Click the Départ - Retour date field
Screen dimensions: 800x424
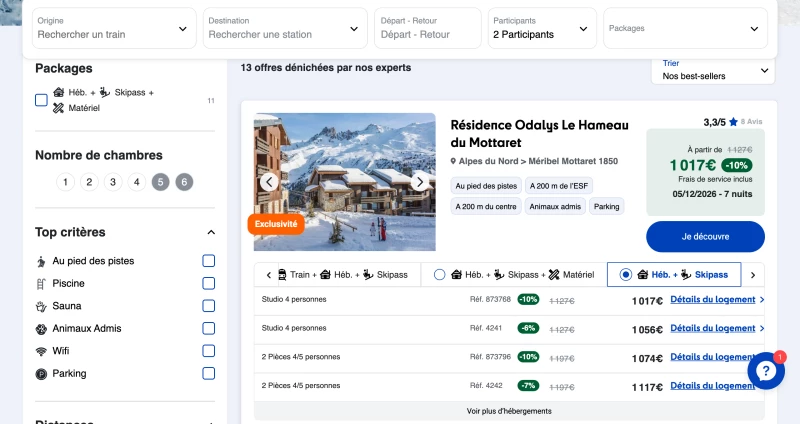(428, 28)
